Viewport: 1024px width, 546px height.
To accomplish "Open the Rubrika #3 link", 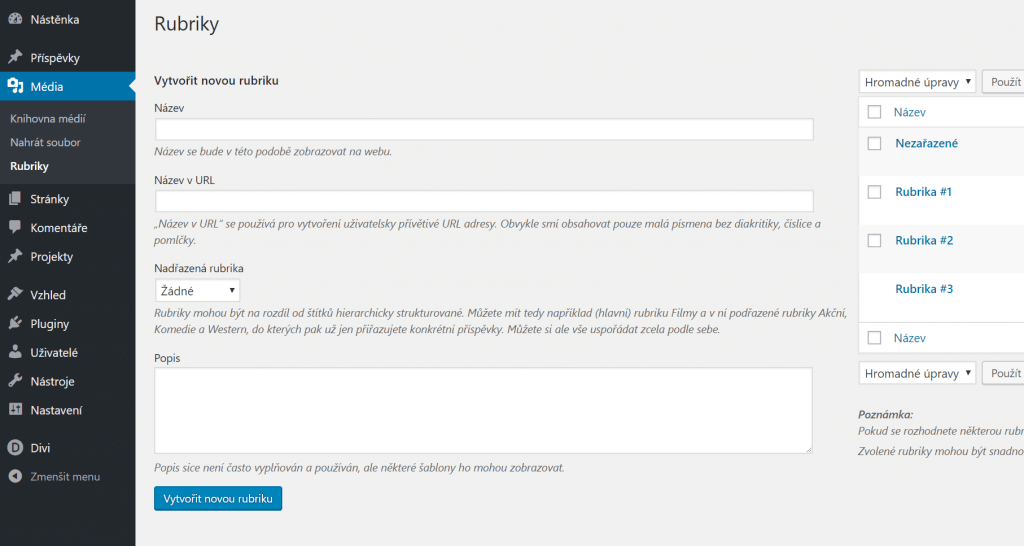I will click(924, 289).
